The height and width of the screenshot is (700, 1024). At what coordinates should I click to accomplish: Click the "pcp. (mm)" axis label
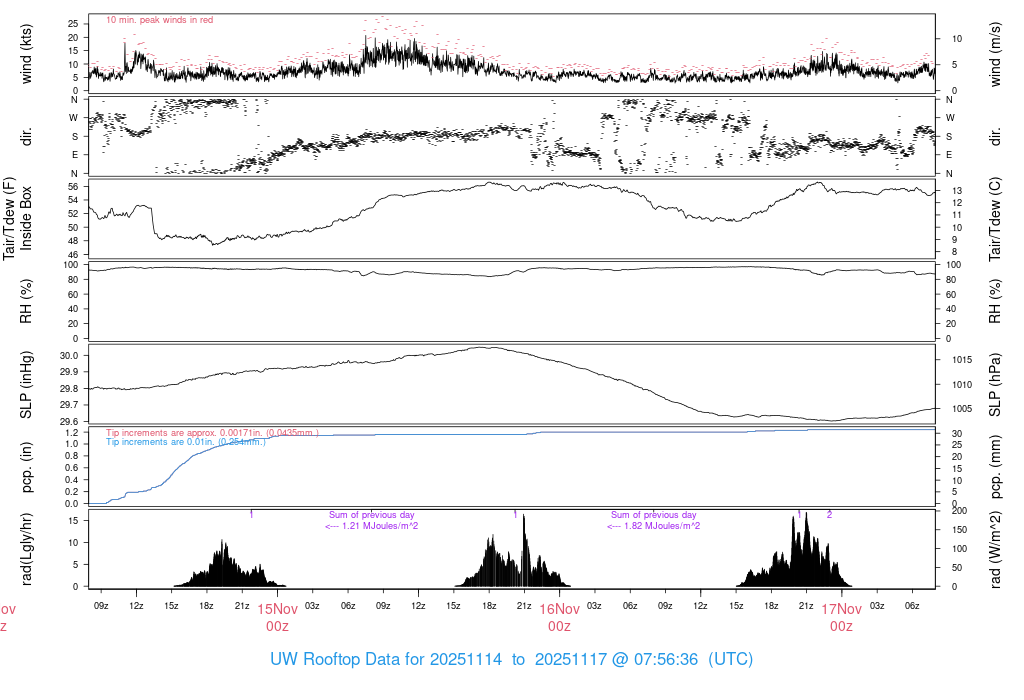[x=995, y=468]
